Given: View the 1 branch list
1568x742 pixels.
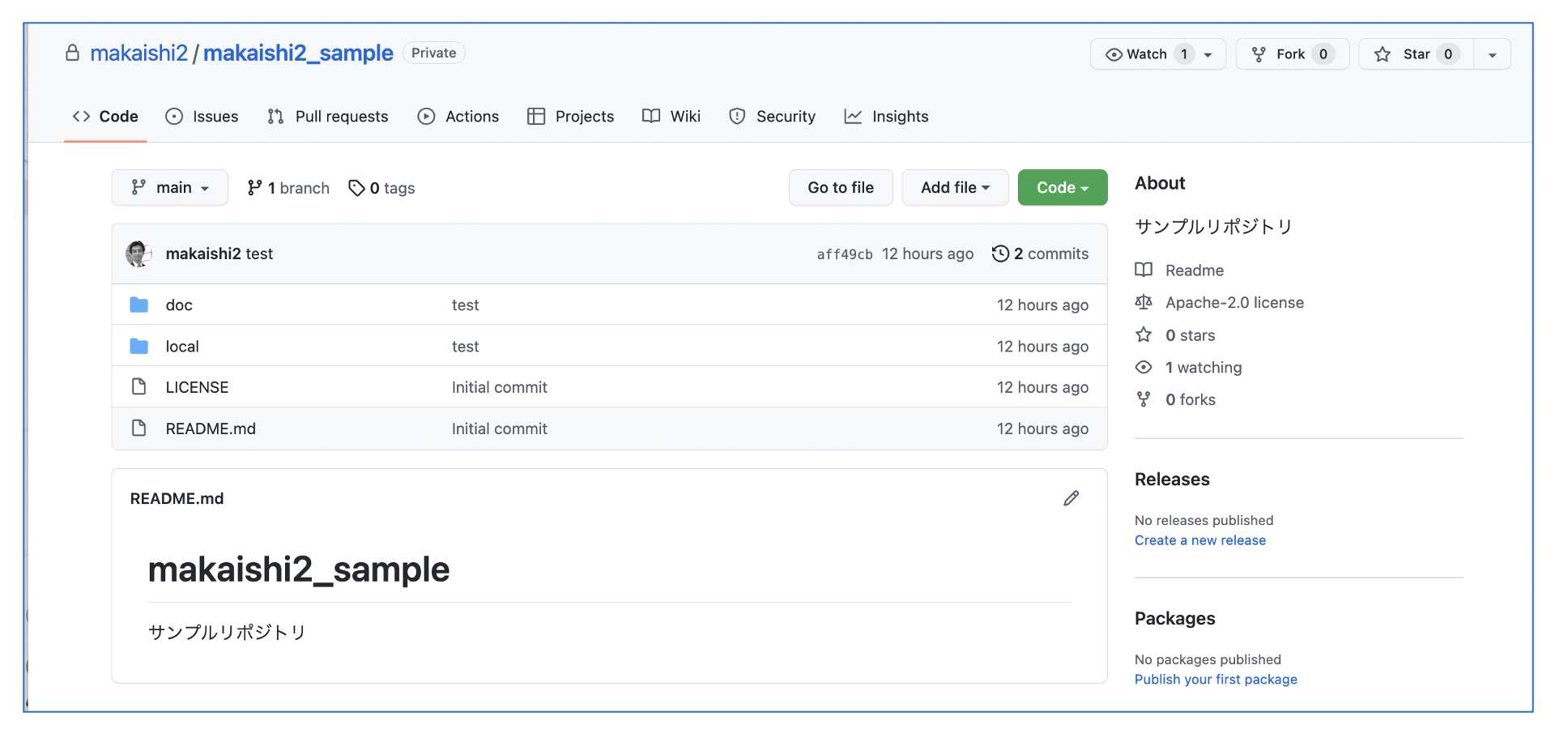Looking at the screenshot, I should click(288, 188).
